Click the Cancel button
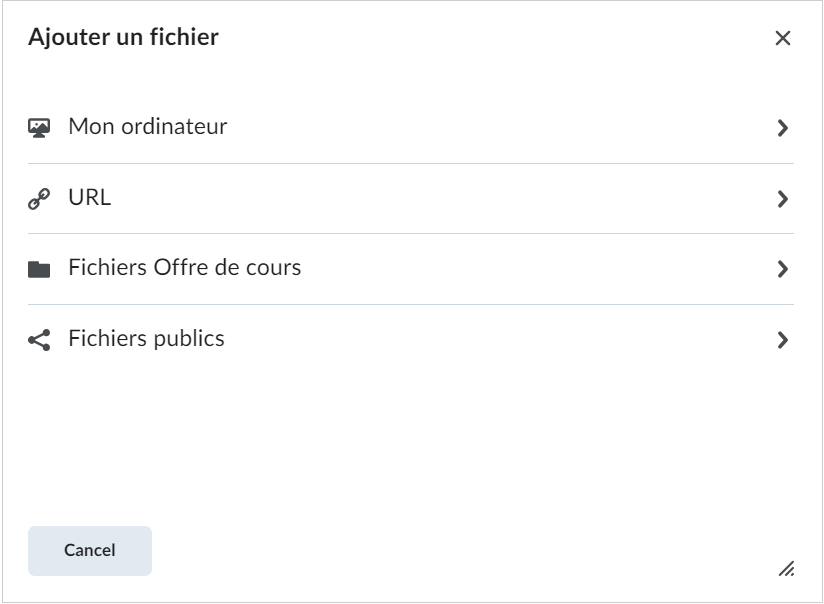The image size is (824, 604). pyautogui.click(x=90, y=550)
